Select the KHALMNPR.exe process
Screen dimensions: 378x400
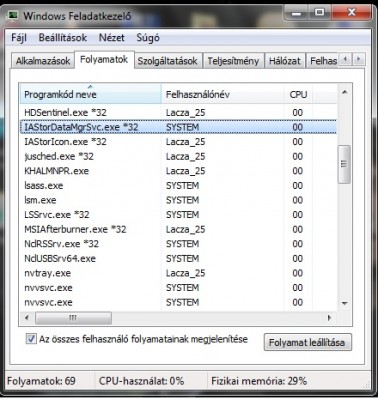pos(178,171)
